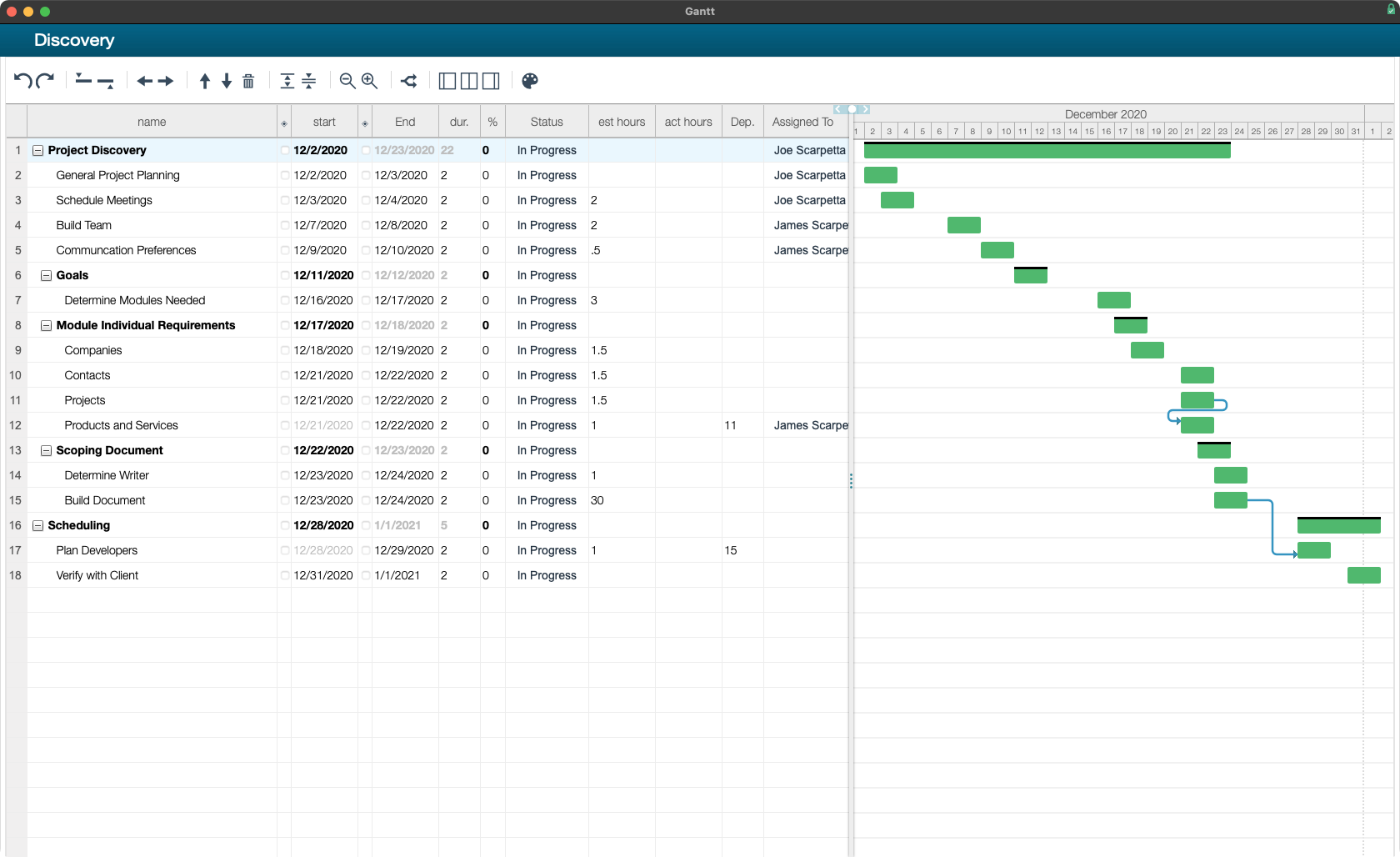This screenshot has height=857, width=1400.
Task: Click the Project Discovery Gantt bar
Action: pos(1047,150)
